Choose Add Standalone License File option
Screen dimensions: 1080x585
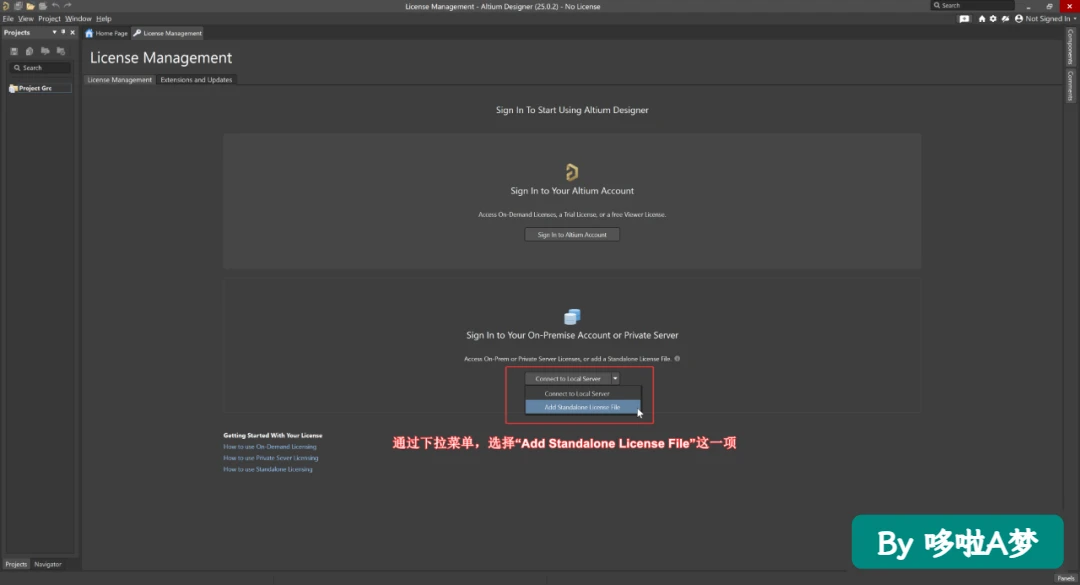coord(583,407)
